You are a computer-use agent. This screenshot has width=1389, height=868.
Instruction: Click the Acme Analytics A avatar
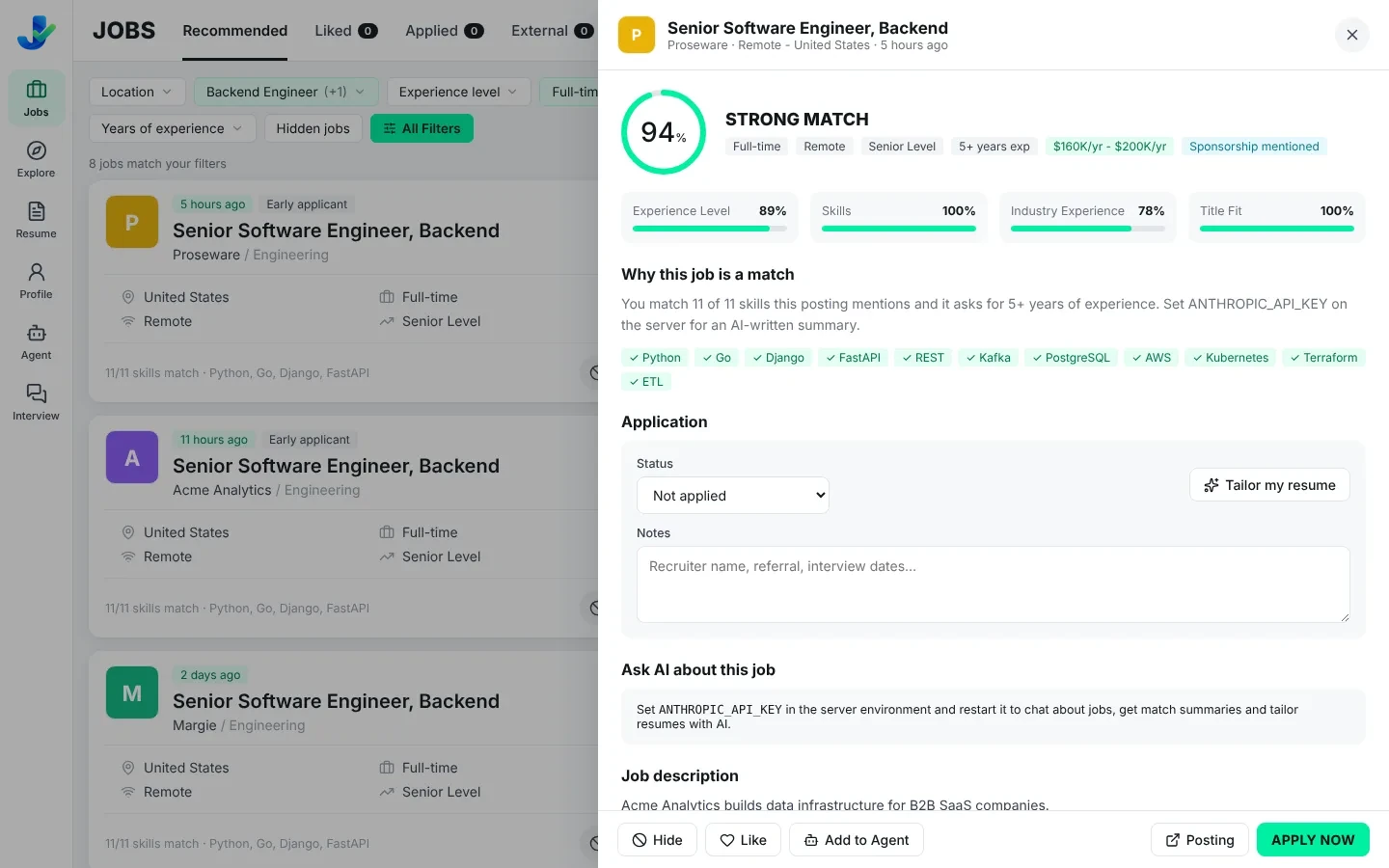pyautogui.click(x=132, y=457)
